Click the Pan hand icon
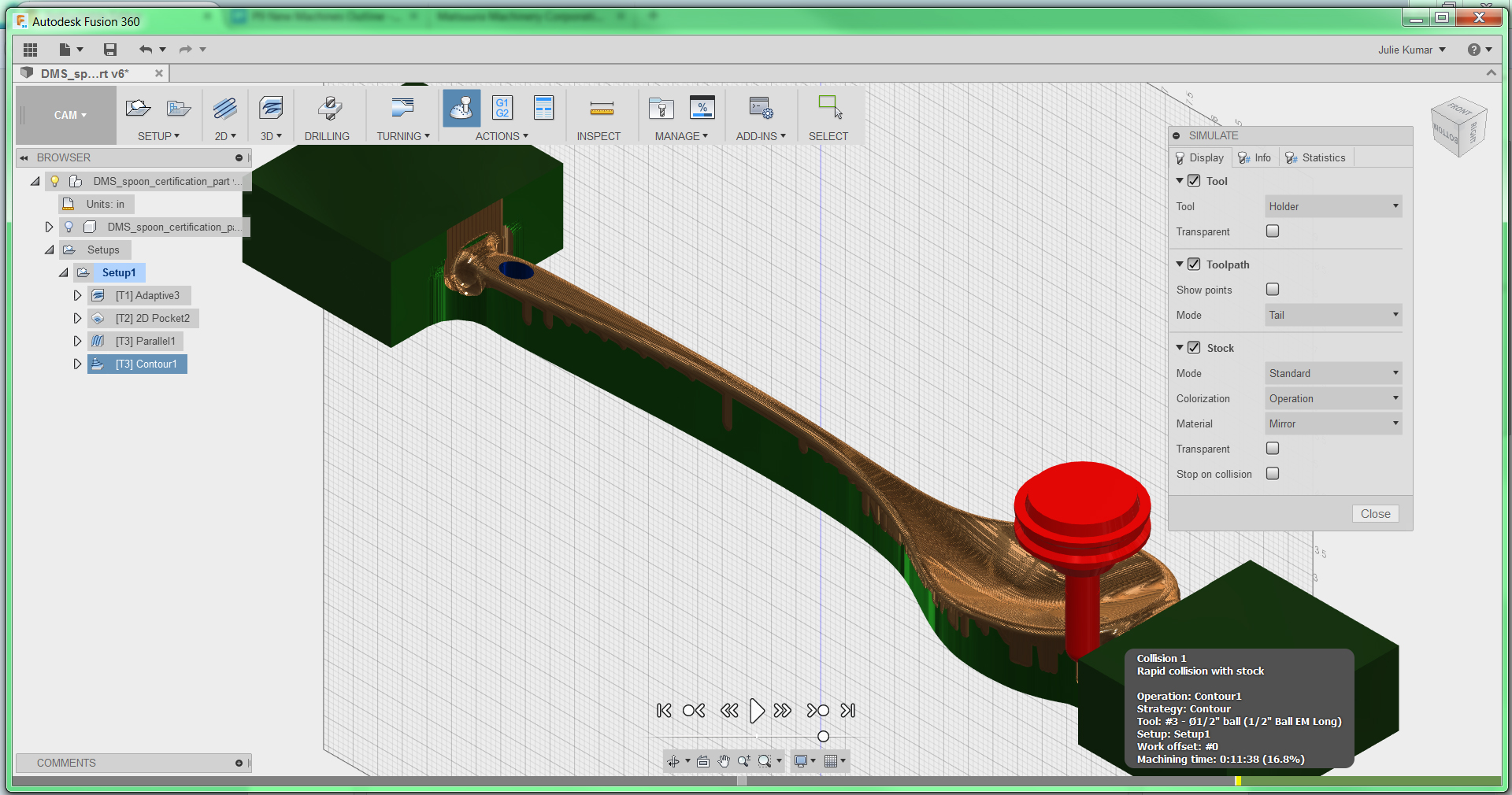1512x795 pixels. pos(724,761)
